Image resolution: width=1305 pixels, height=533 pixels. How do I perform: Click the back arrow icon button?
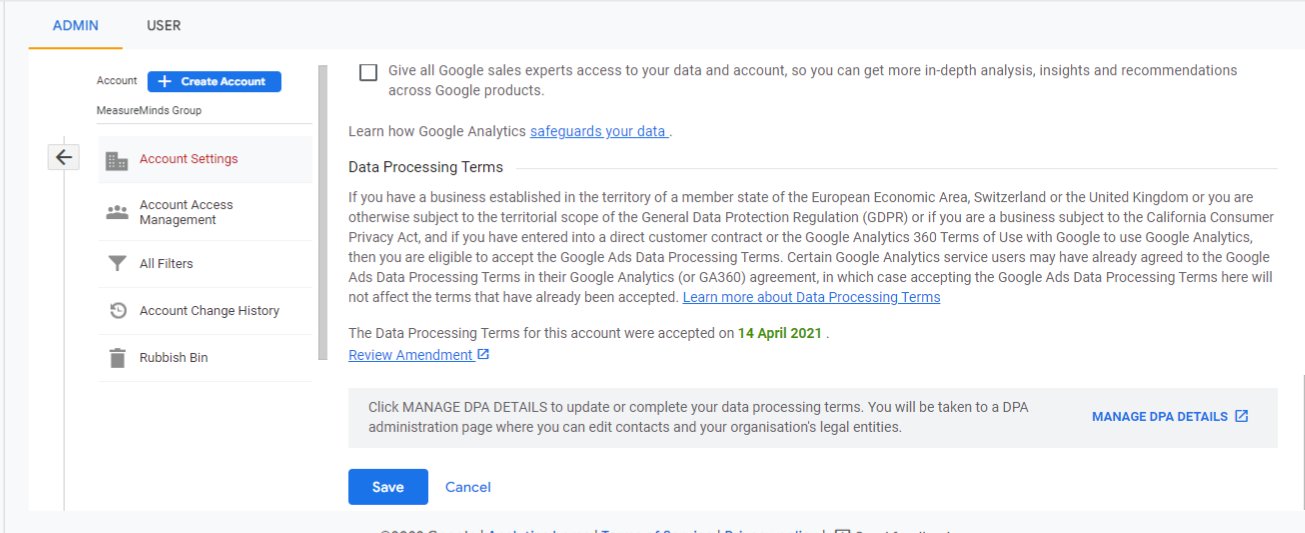pyautogui.click(x=64, y=157)
